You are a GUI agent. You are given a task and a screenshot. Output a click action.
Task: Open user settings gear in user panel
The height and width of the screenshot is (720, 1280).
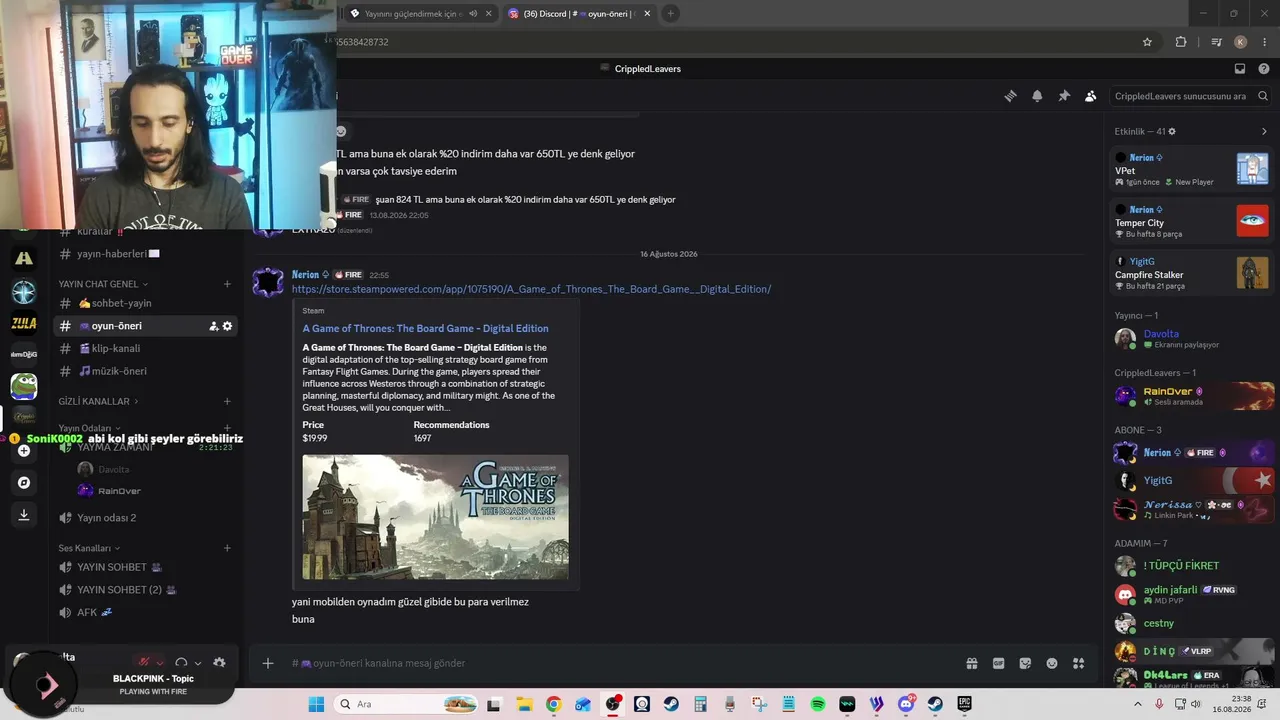click(x=219, y=662)
